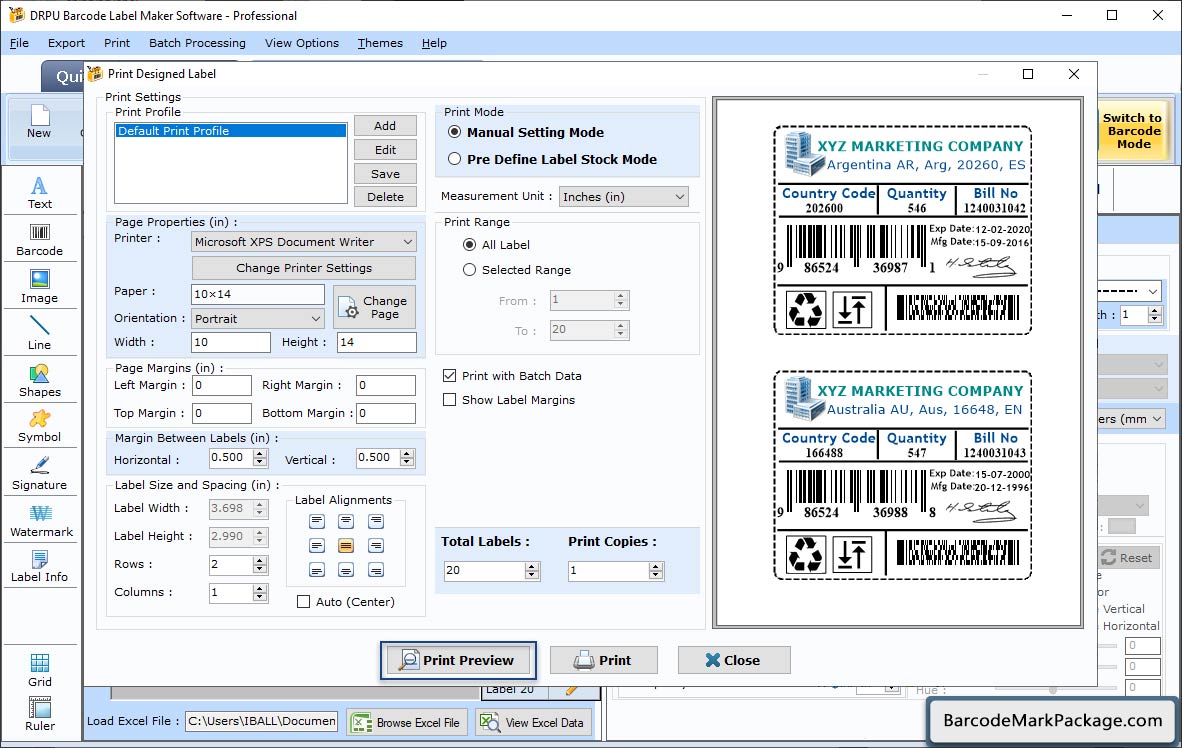Increase the Print Copies value
Screen dimensions: 1182x748
coord(657,566)
